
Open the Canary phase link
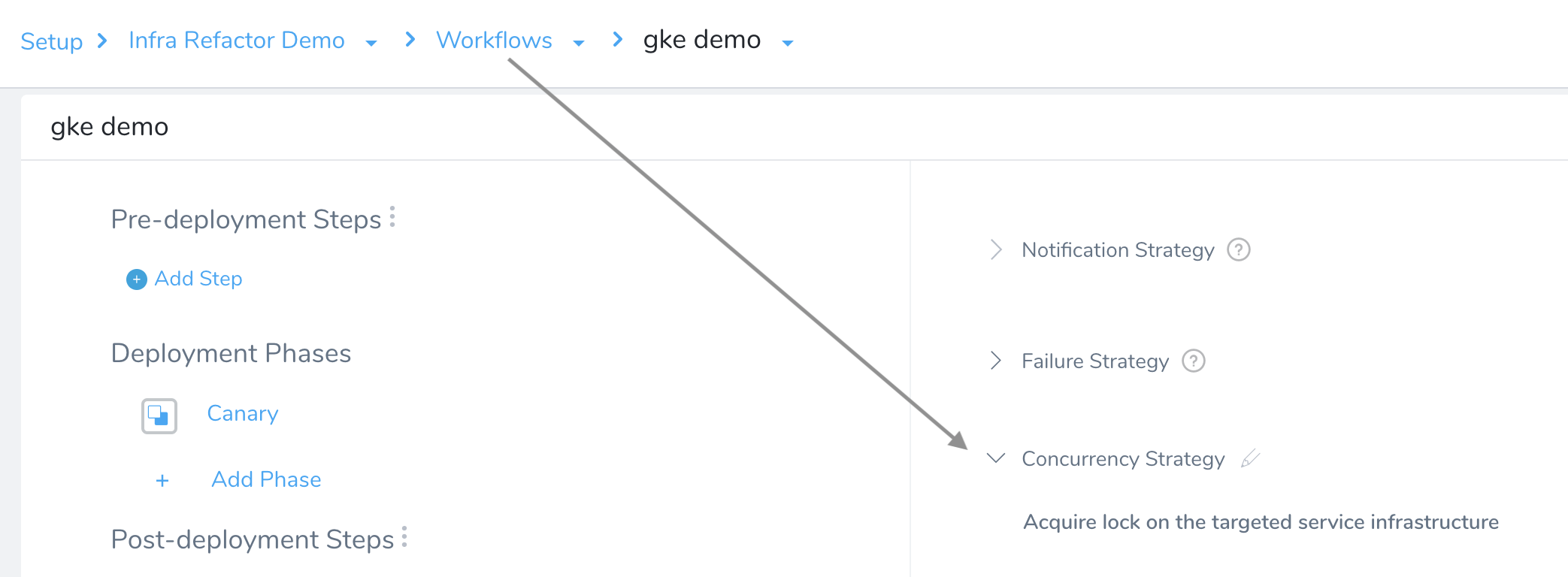243,413
